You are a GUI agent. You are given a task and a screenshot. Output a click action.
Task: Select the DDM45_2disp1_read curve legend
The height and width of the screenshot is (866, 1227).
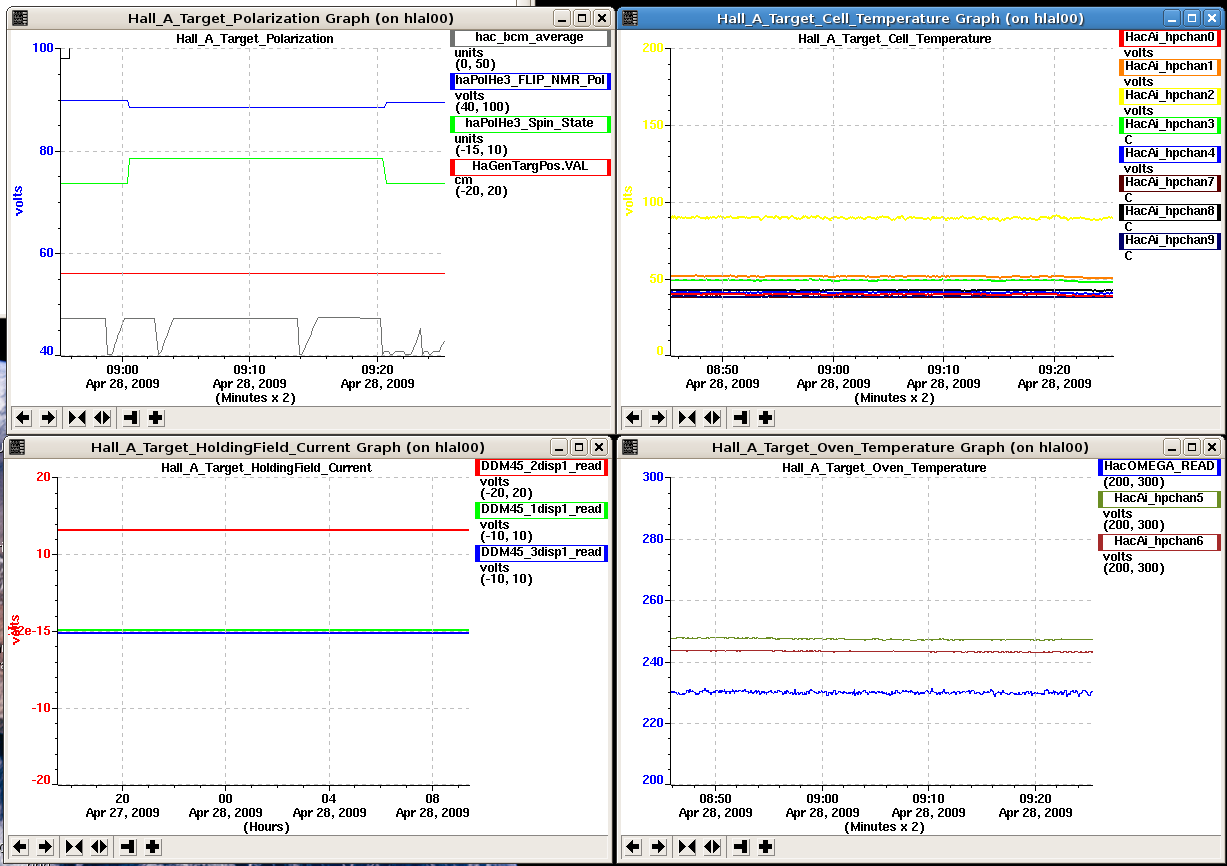click(x=541, y=466)
